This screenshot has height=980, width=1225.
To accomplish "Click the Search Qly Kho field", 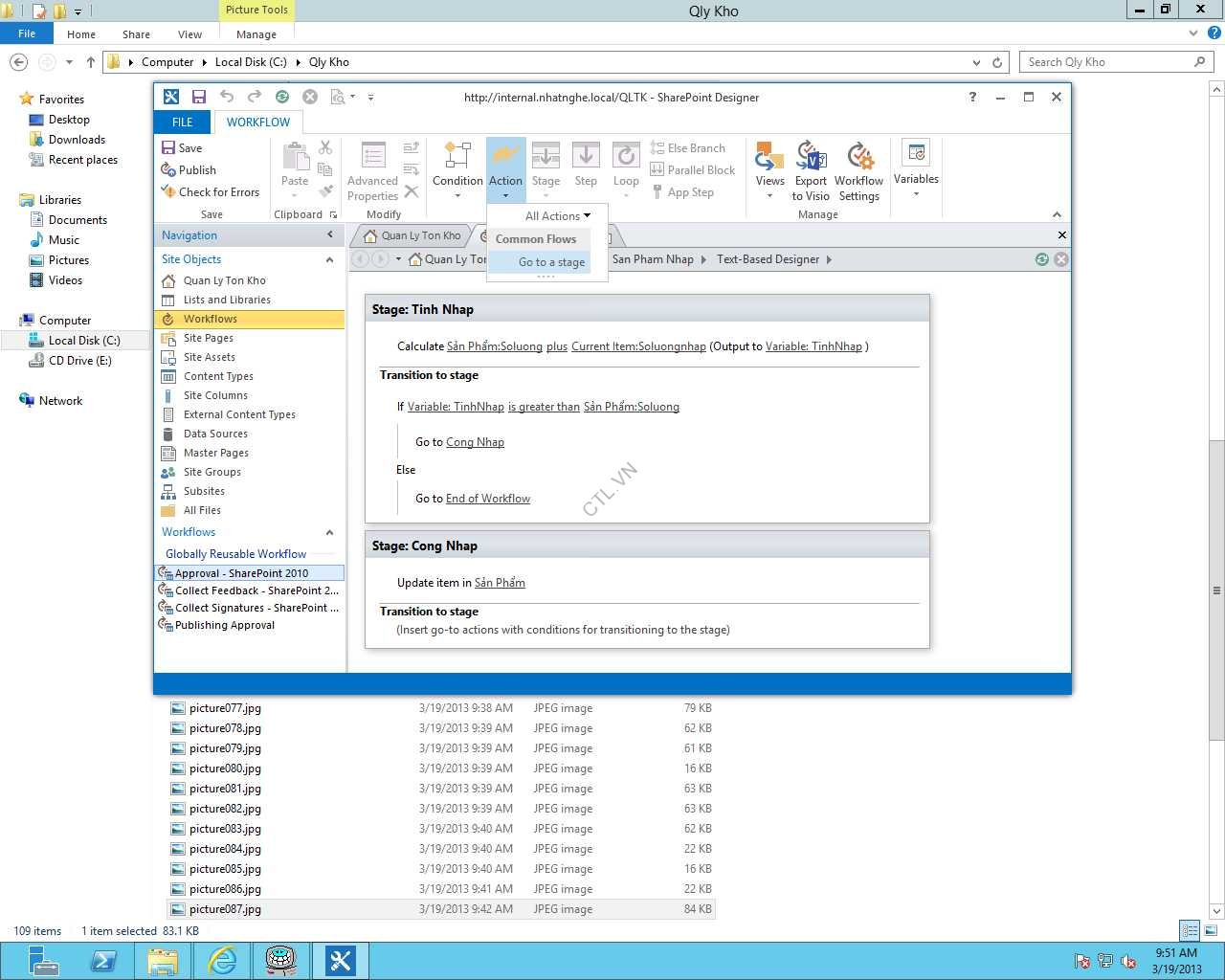I will (x=1105, y=62).
